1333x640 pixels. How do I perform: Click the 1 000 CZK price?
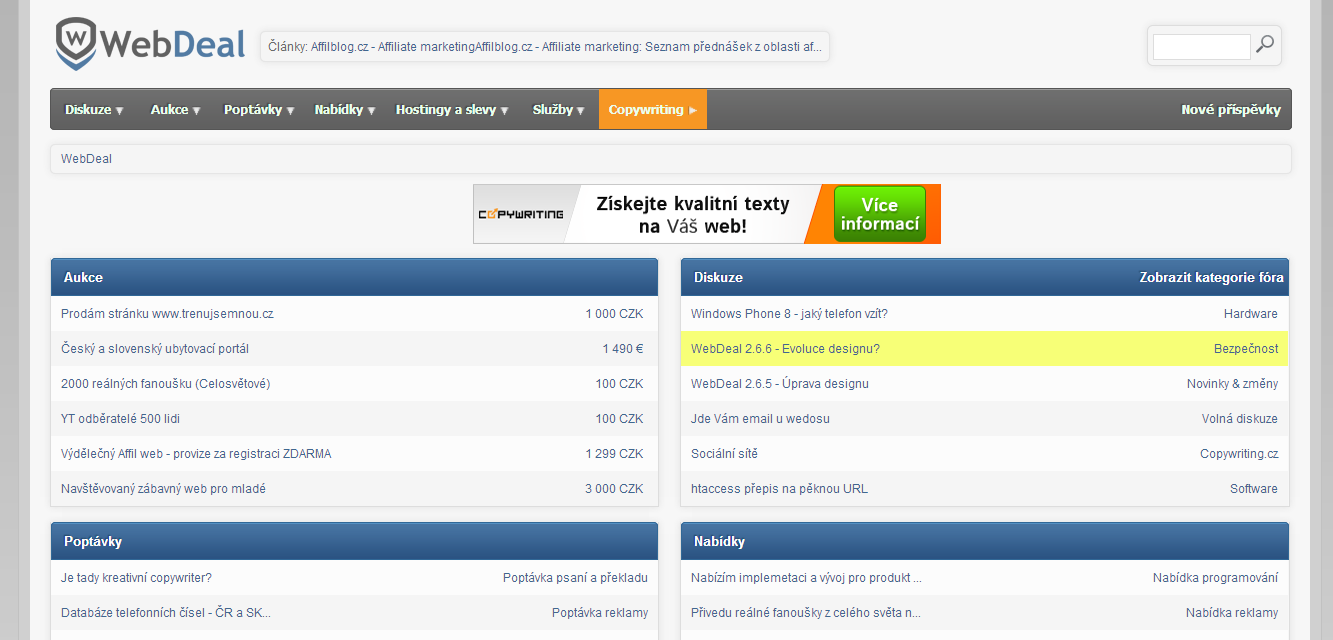614,314
